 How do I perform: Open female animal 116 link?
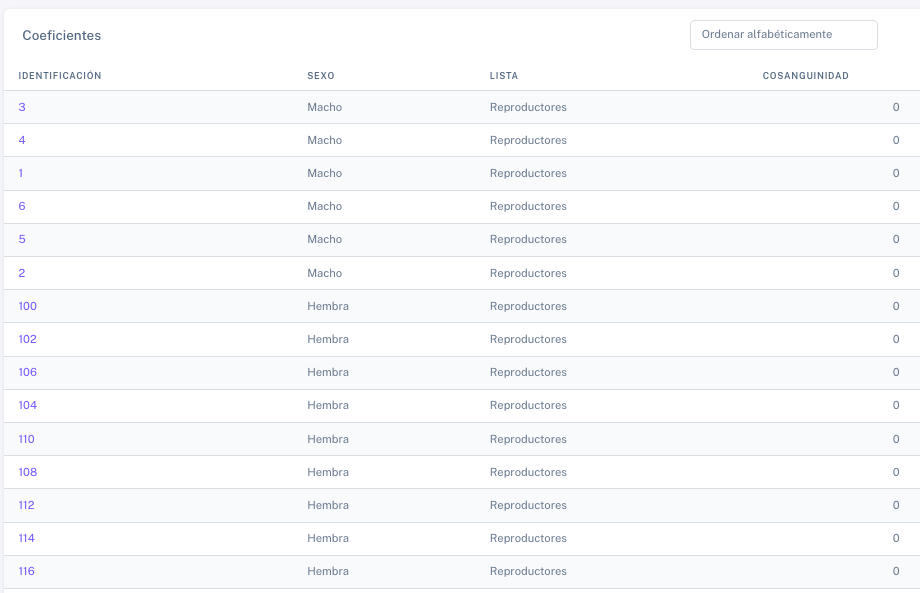[26, 571]
